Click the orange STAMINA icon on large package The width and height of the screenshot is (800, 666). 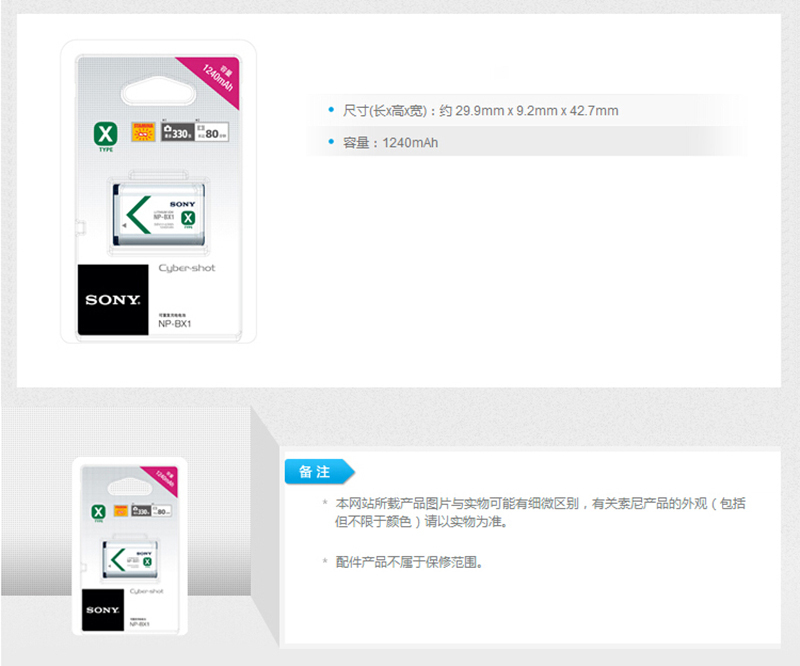tap(143, 132)
